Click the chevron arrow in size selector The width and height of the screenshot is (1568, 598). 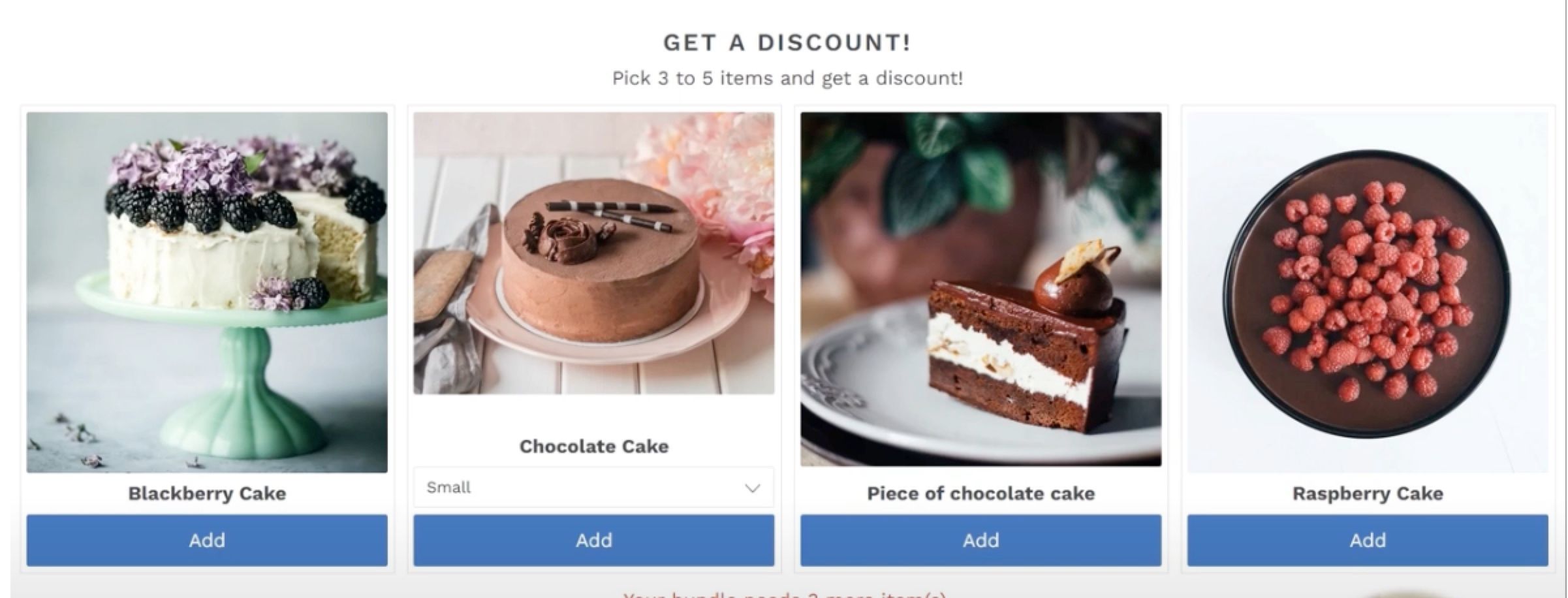(x=752, y=488)
